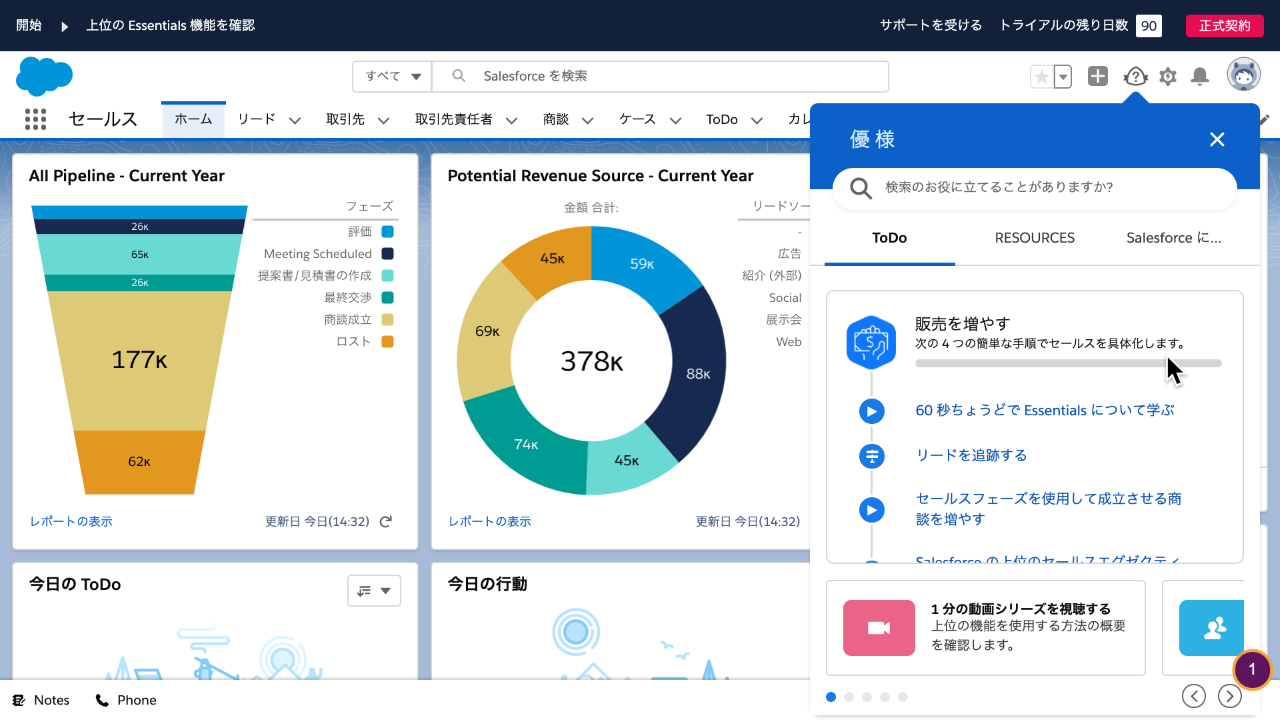Open the 商談 navigation tab
This screenshot has width=1280, height=720.
coord(556,119)
